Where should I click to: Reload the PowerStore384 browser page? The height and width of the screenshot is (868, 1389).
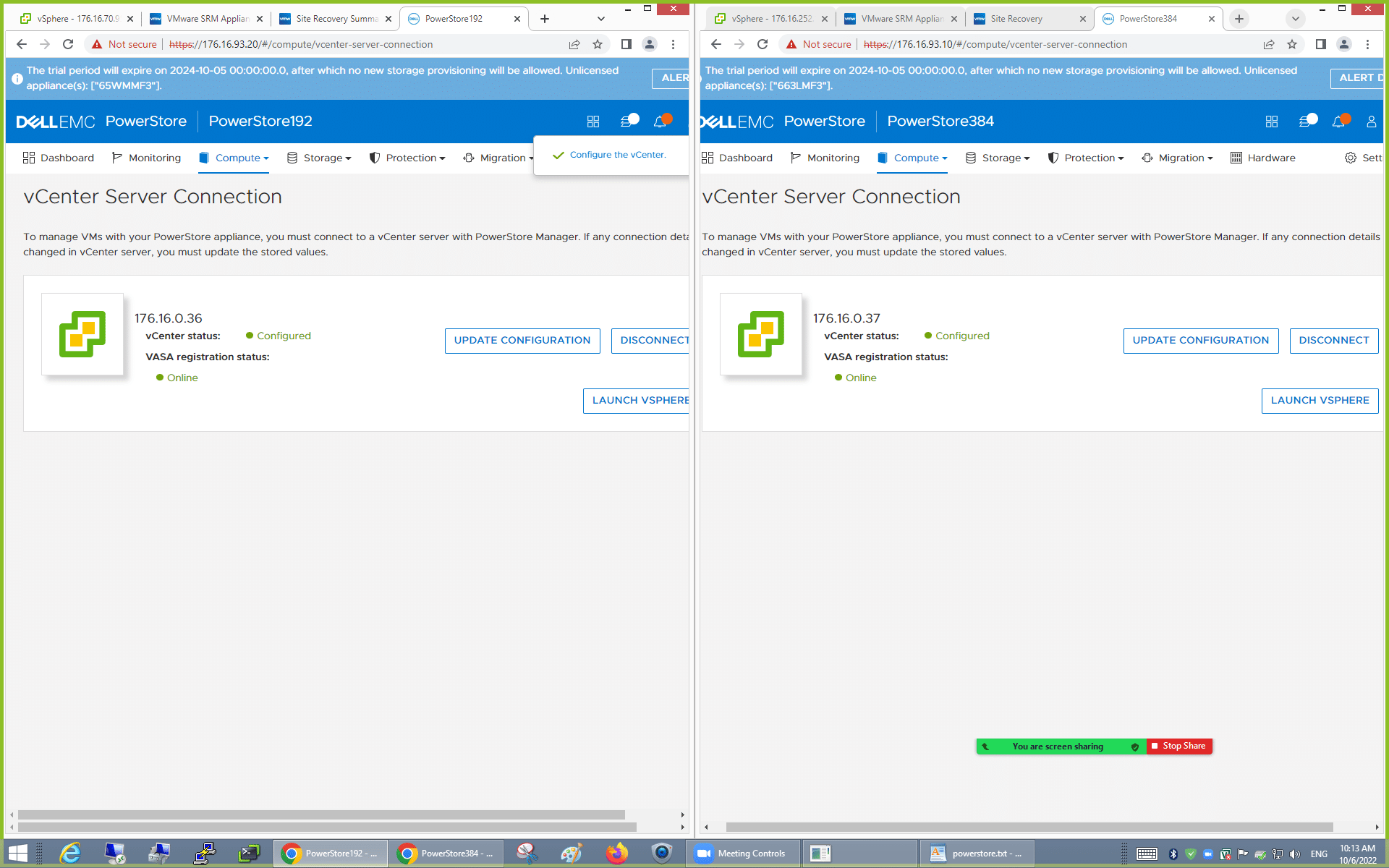click(x=763, y=44)
